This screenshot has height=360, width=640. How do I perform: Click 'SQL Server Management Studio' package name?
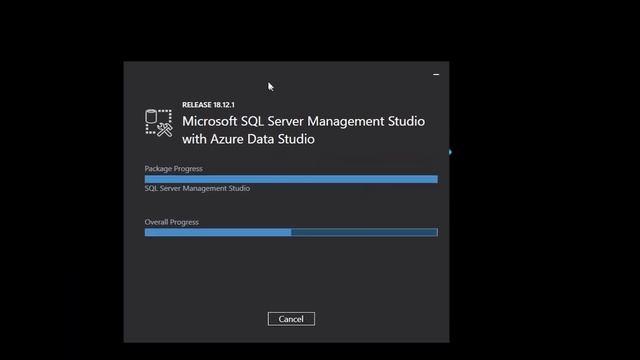197,188
